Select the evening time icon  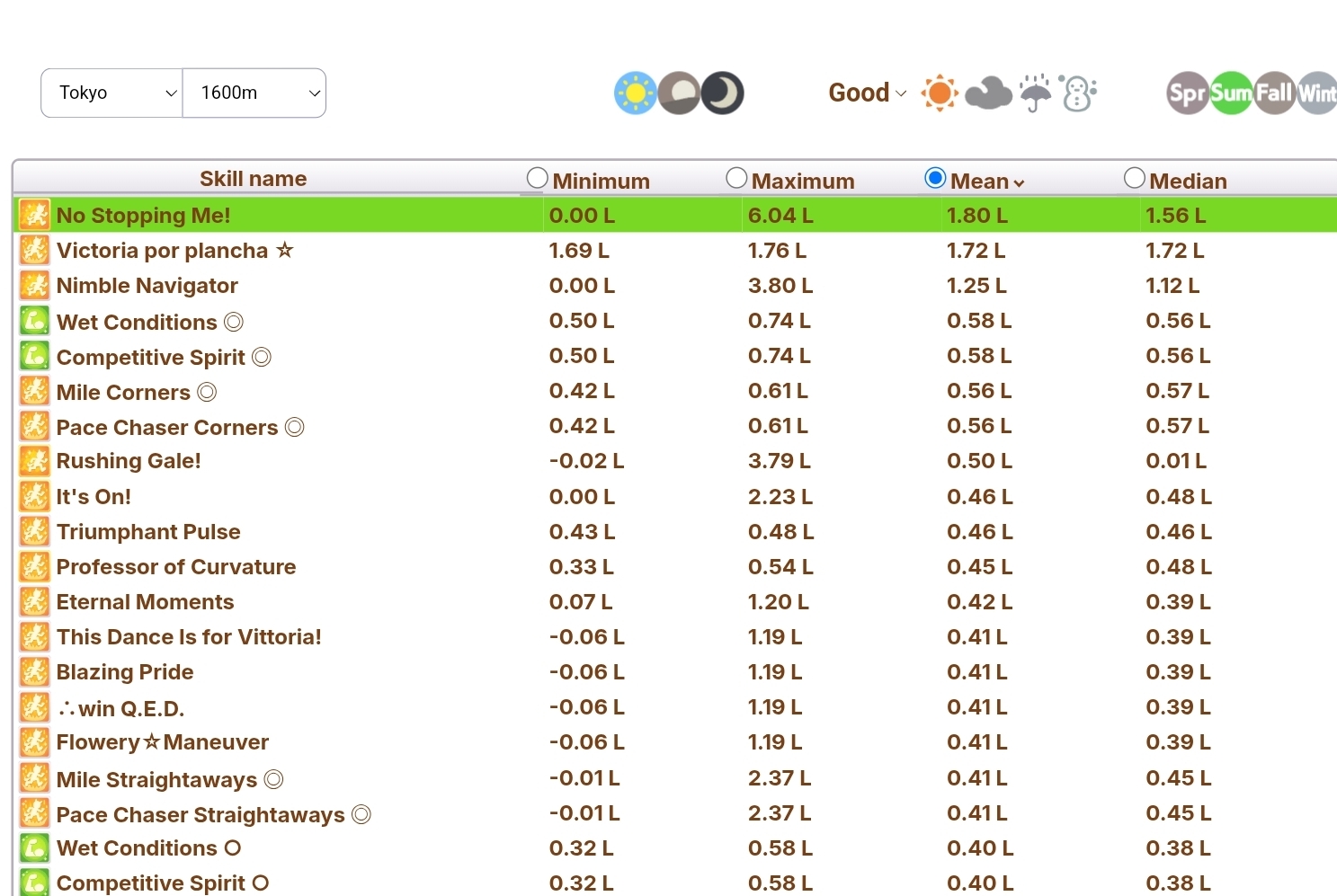tap(679, 93)
